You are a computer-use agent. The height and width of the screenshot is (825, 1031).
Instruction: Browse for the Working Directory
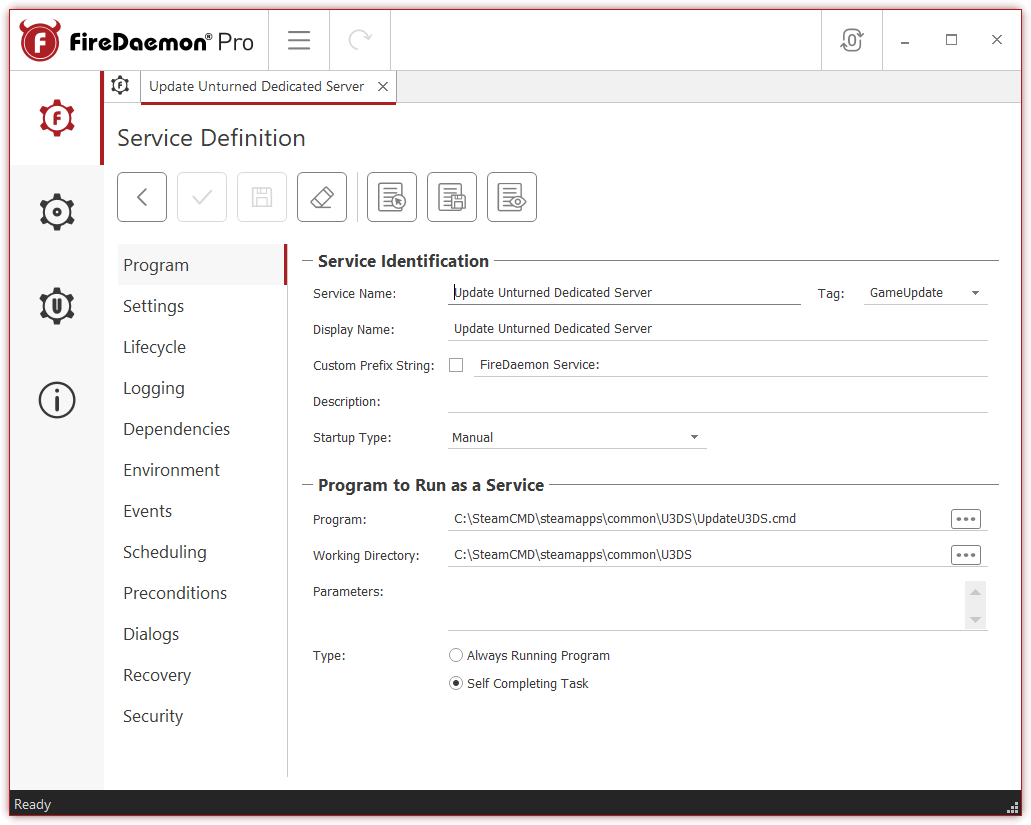coord(965,555)
